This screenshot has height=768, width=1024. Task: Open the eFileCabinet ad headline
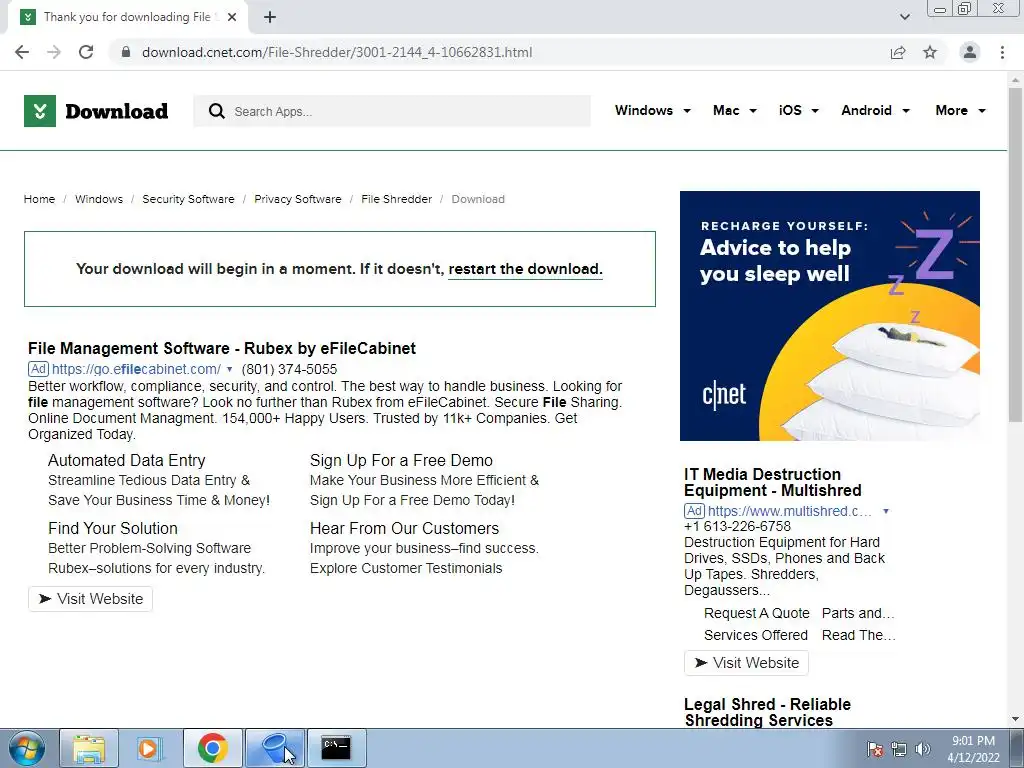coord(222,348)
